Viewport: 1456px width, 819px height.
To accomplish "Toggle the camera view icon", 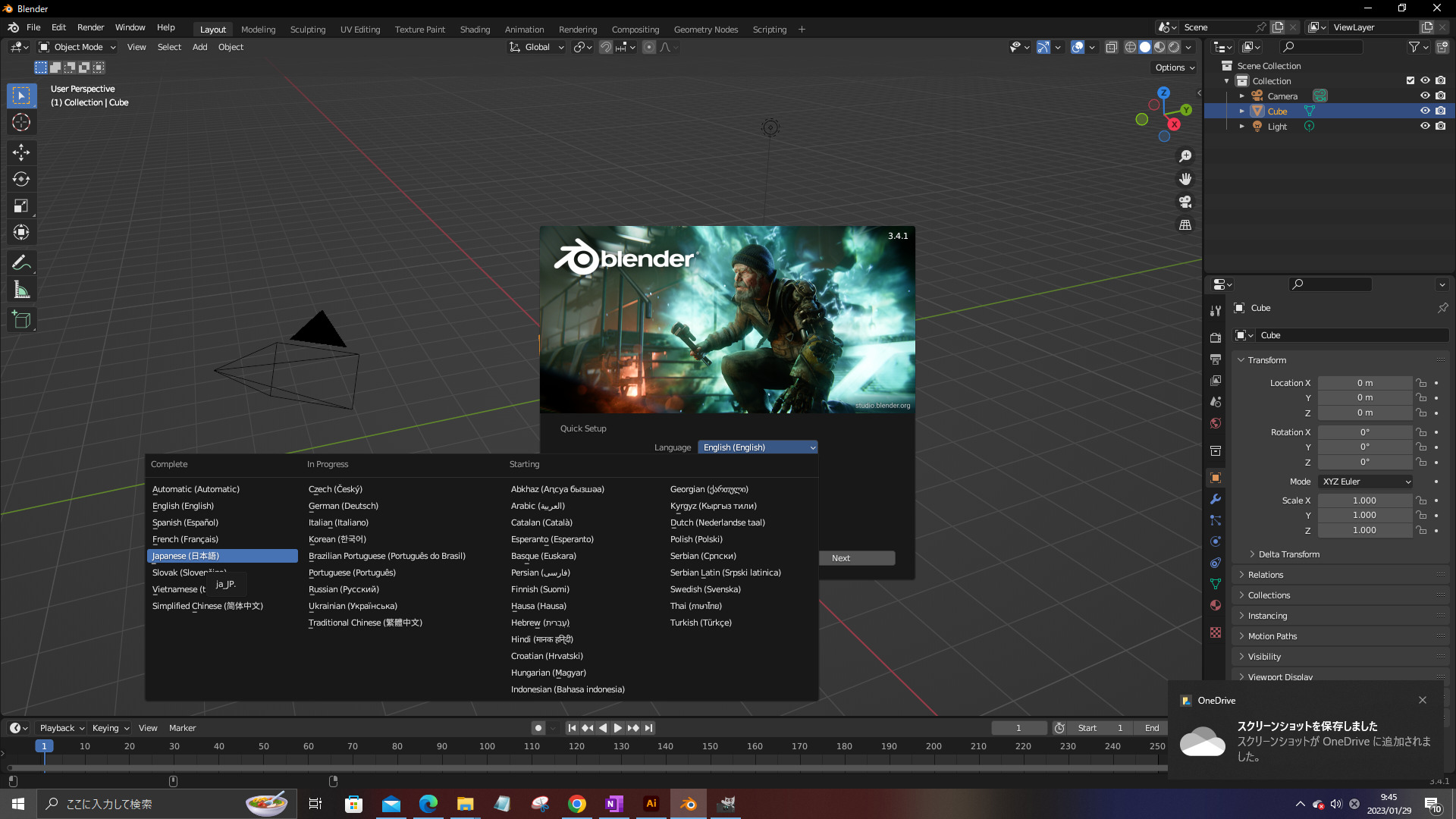I will click(x=1185, y=202).
